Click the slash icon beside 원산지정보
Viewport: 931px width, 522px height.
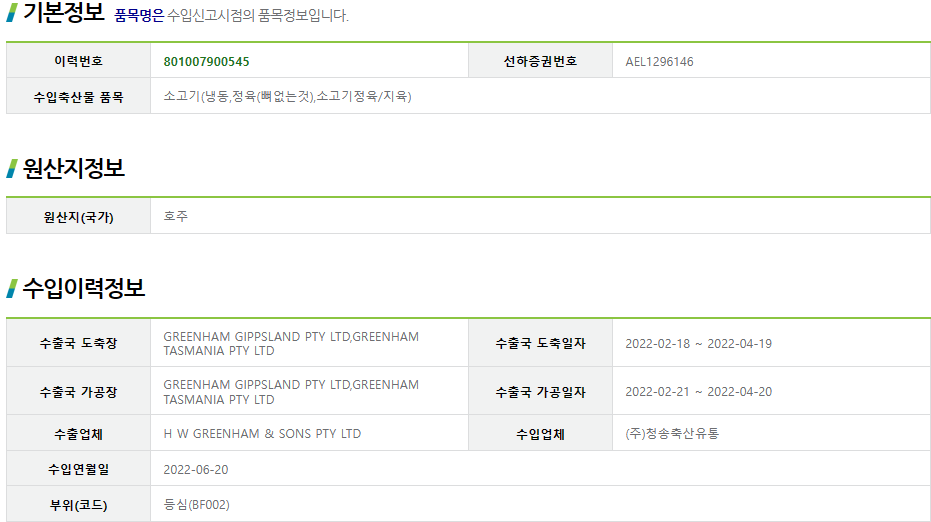(x=12, y=168)
